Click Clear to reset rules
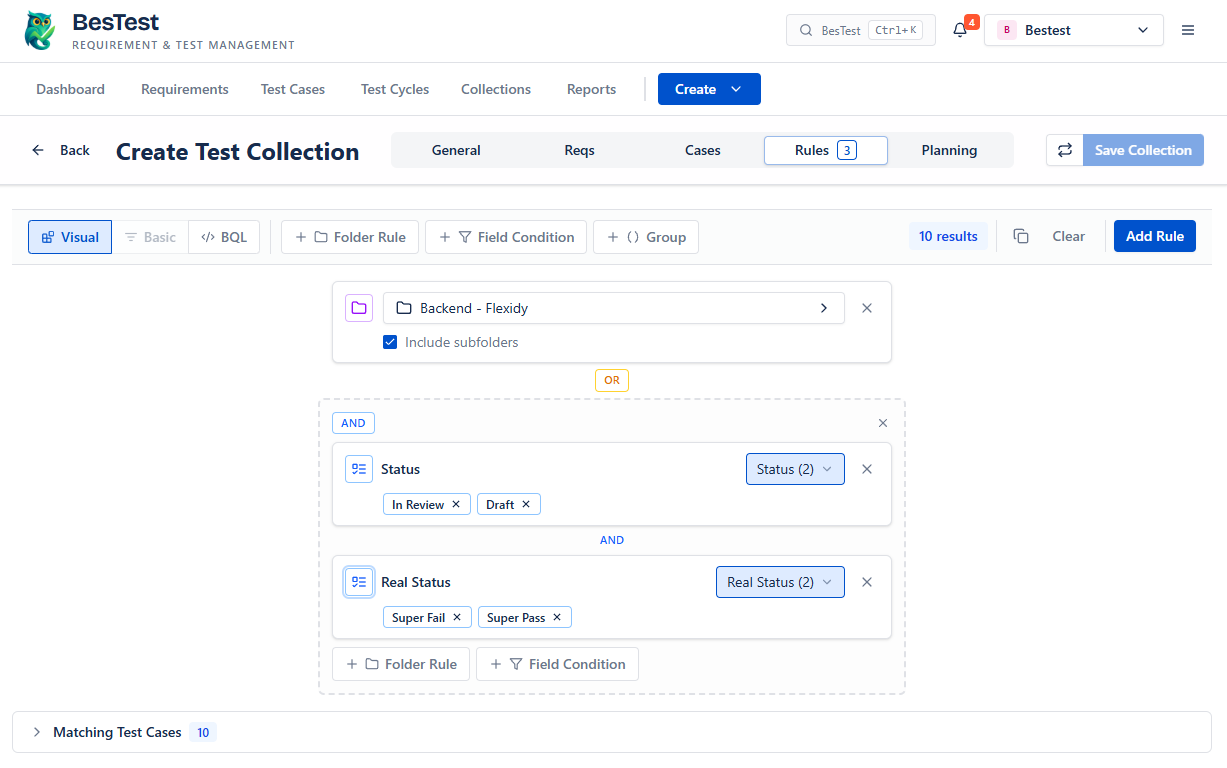 (1068, 236)
